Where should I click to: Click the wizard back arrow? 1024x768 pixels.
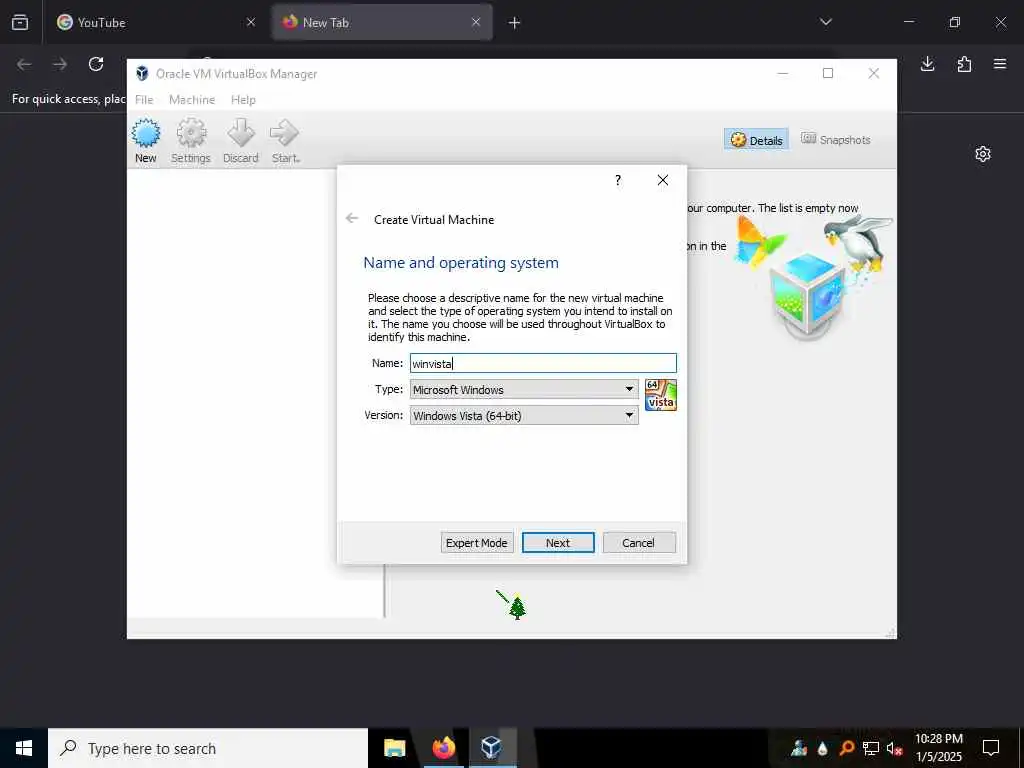click(x=352, y=219)
